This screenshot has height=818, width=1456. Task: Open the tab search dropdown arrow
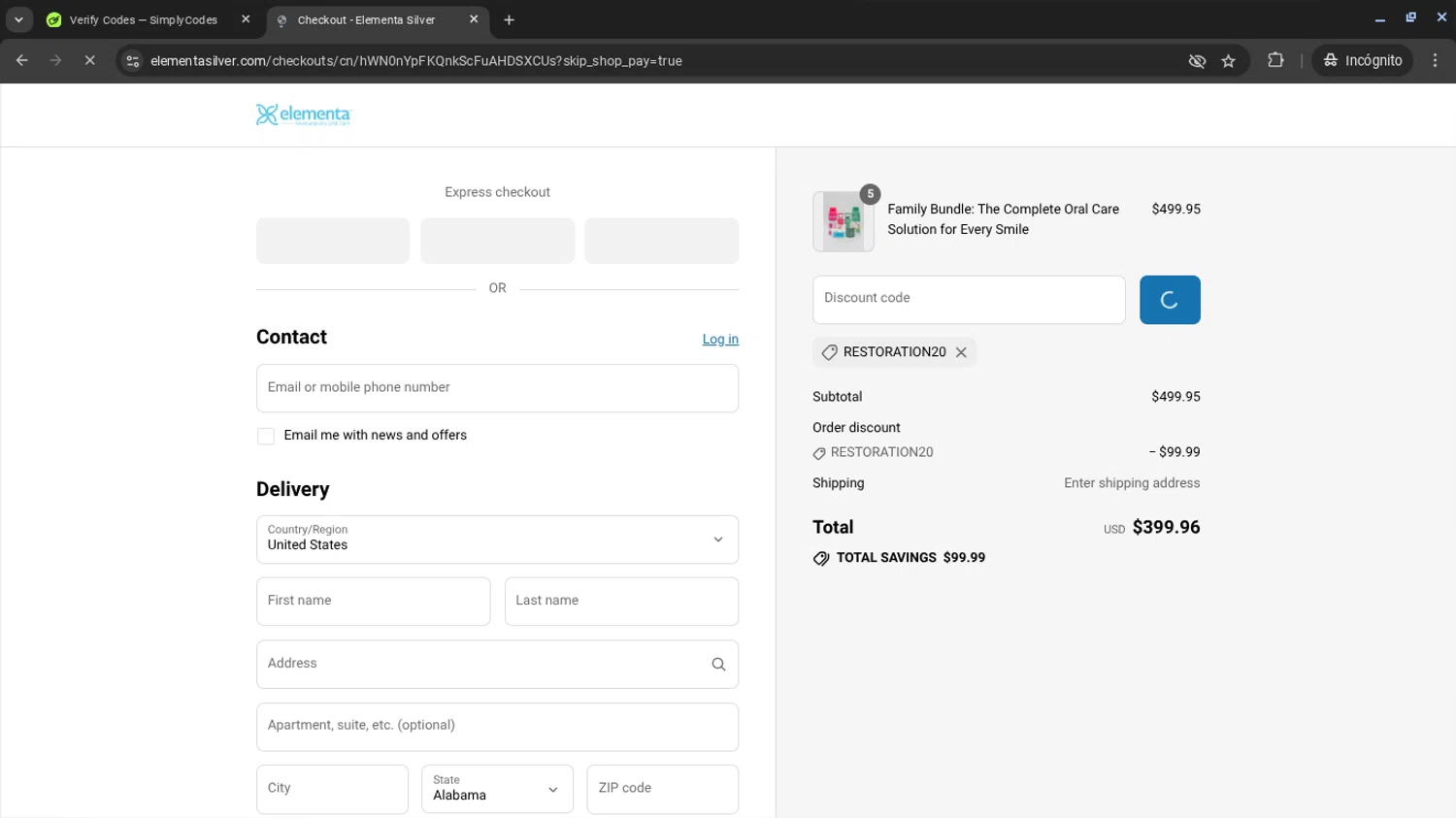18,19
